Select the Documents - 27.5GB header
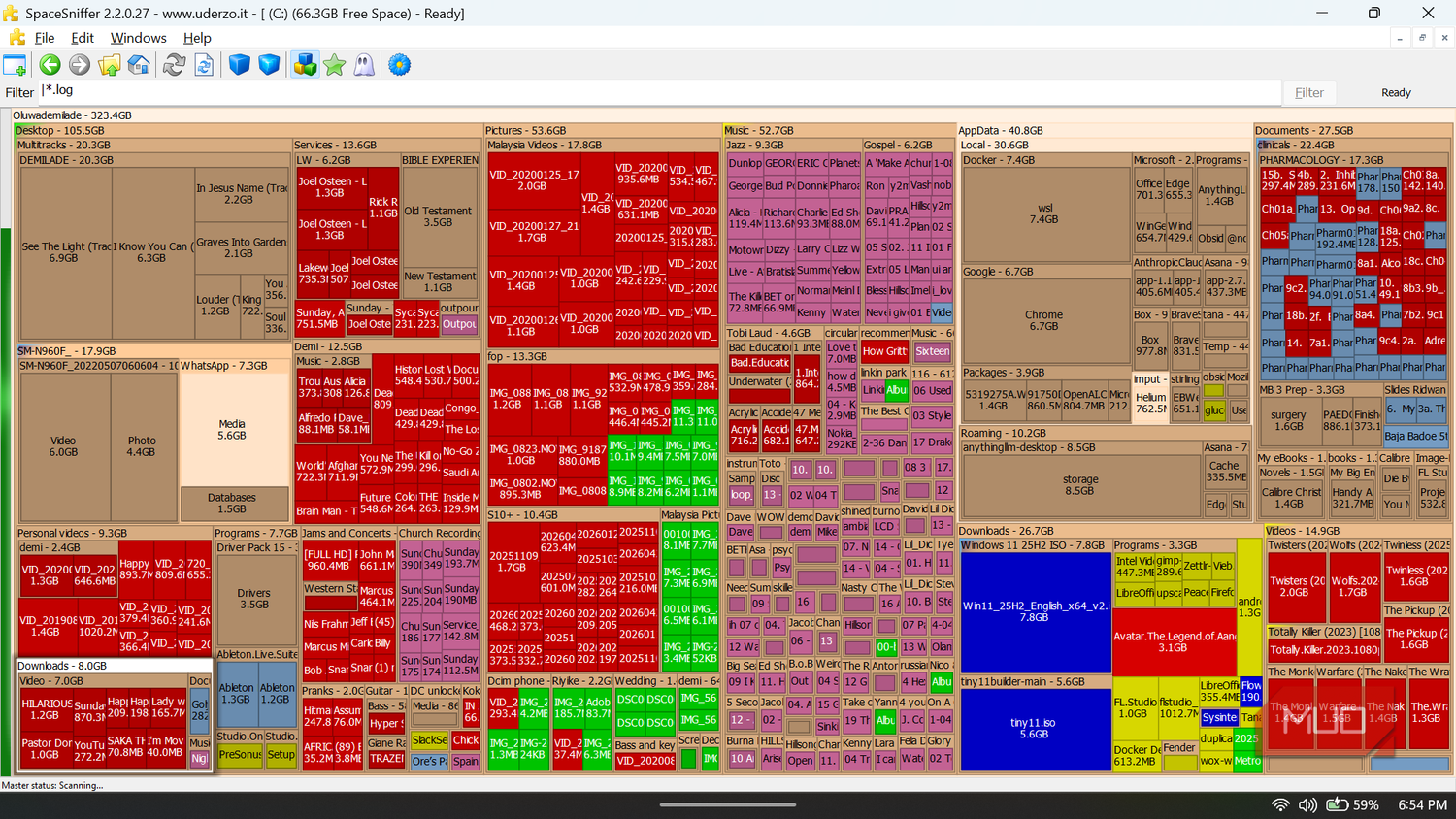Viewport: 1456px width, 819px height. pos(1353,131)
